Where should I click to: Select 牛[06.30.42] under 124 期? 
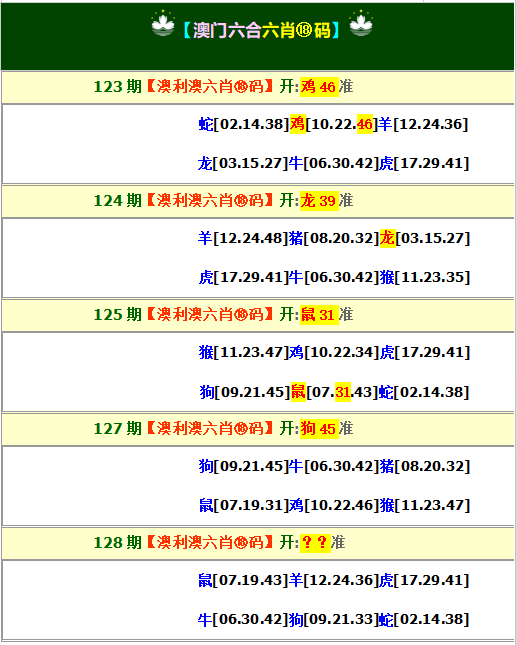[x=334, y=277]
